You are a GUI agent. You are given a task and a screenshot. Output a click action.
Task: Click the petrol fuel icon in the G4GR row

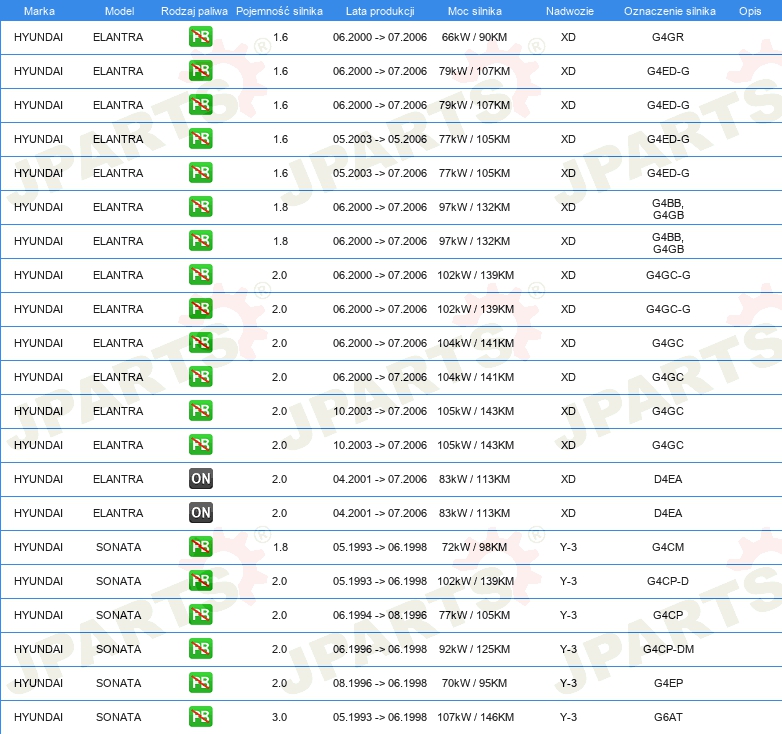tap(200, 37)
